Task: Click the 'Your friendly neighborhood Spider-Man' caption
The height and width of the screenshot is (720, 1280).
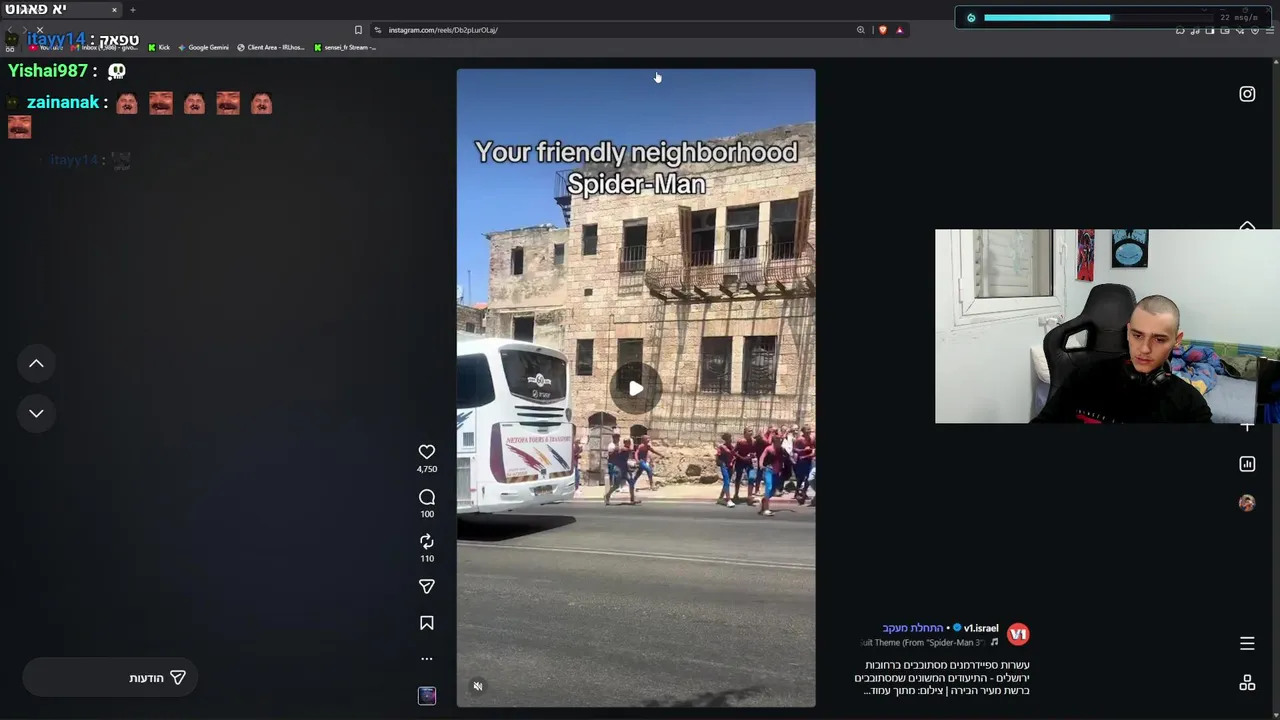Action: (x=636, y=167)
